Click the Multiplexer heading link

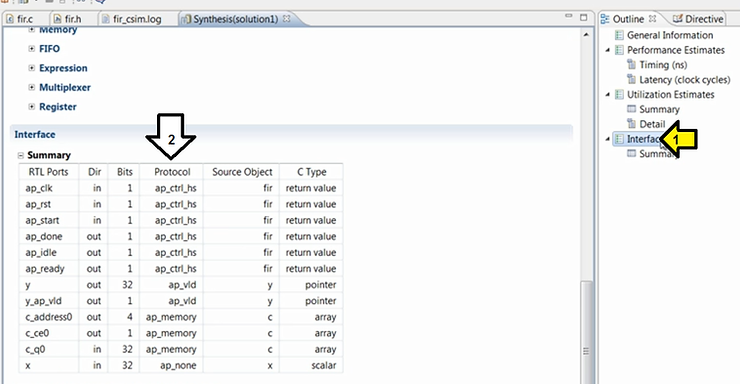tap(65, 87)
